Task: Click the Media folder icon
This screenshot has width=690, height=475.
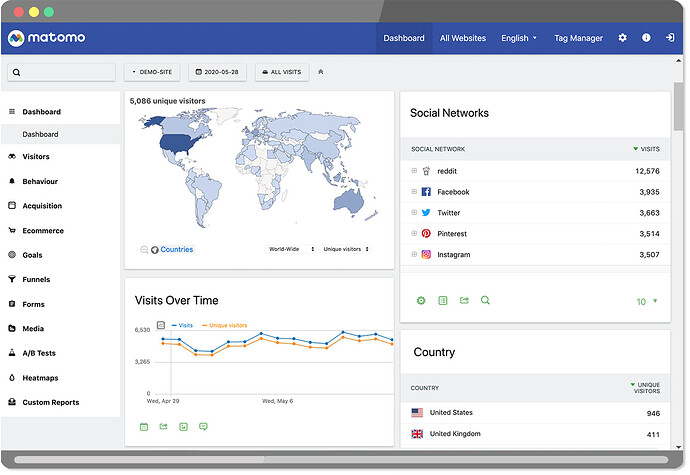Action: (12, 328)
